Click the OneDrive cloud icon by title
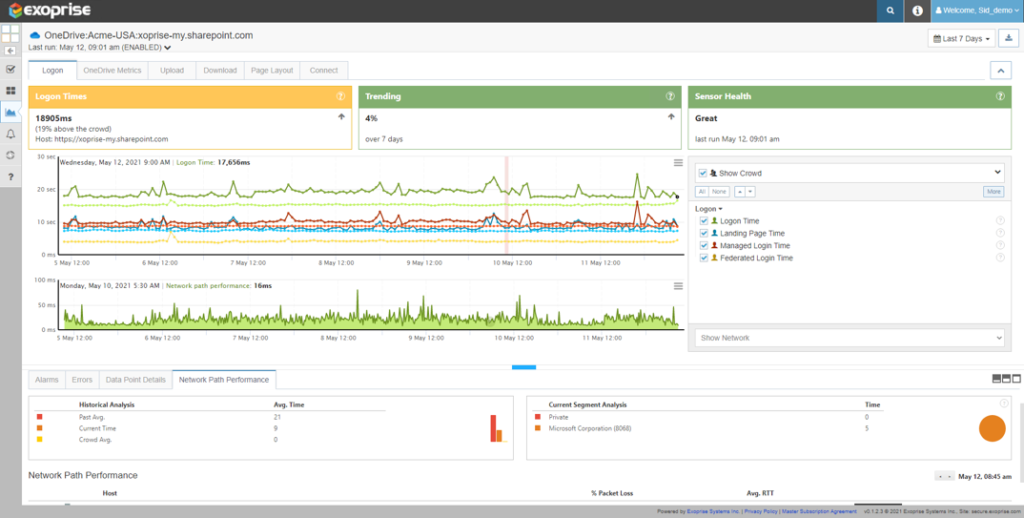Viewport: 1024px width, 518px height. tap(35, 35)
